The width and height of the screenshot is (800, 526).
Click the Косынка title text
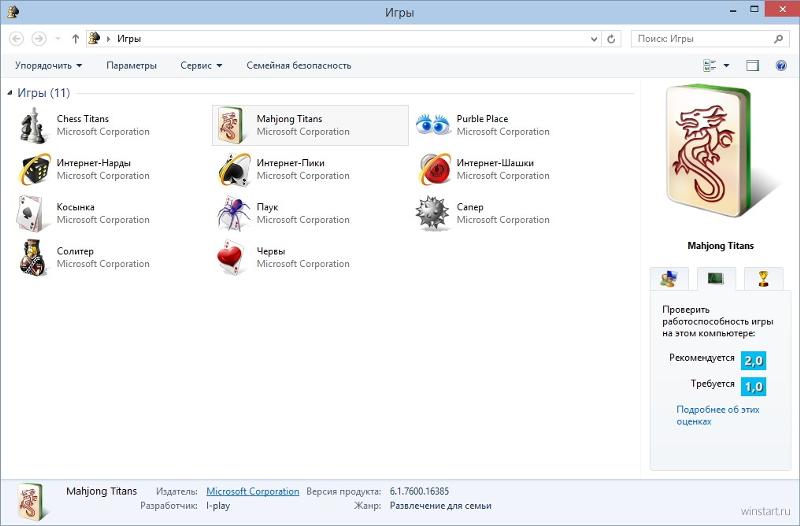tap(76, 207)
